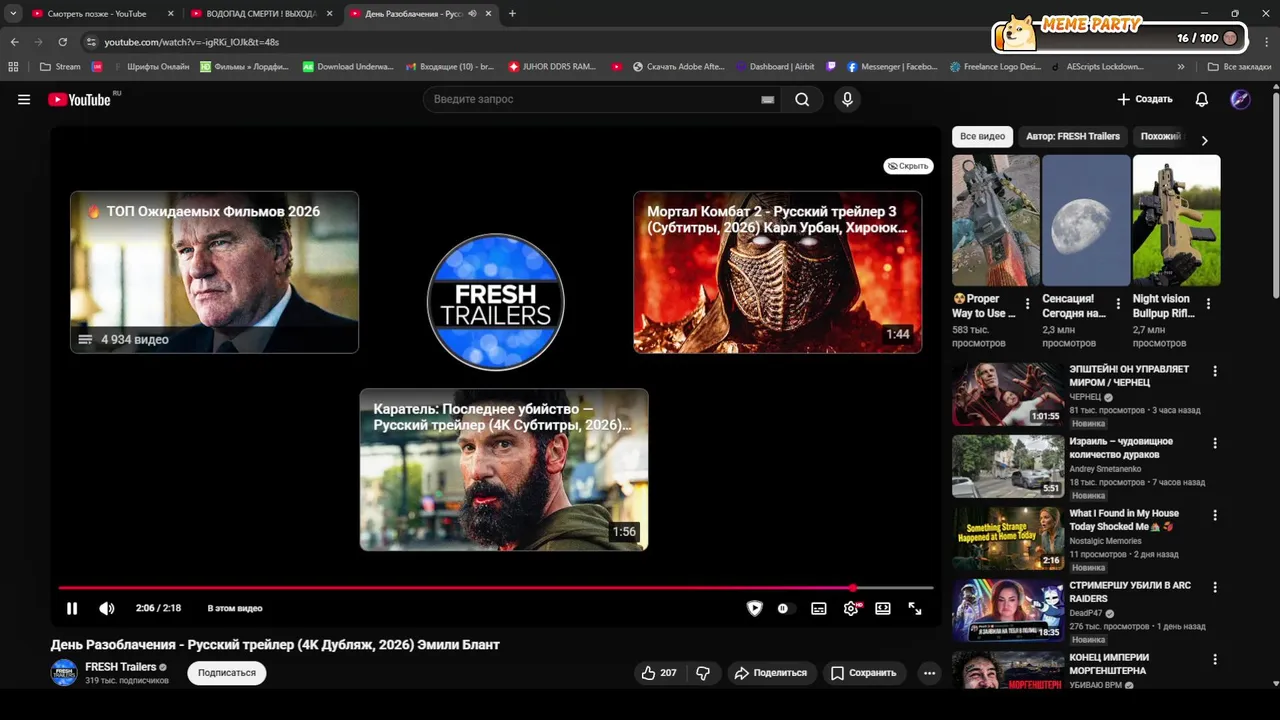Click the shield ad-block player icon
The width and height of the screenshot is (1280, 720).
point(755,608)
